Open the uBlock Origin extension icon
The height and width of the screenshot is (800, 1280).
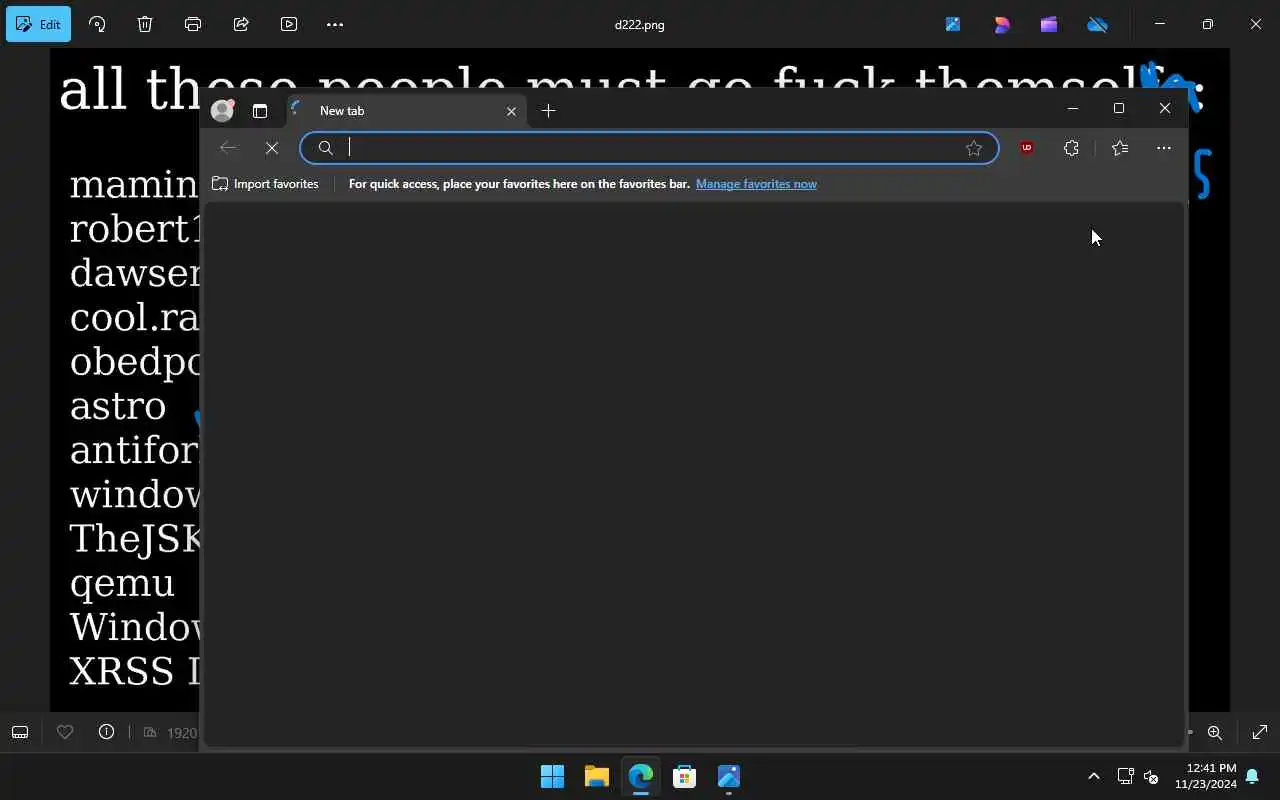1026,148
